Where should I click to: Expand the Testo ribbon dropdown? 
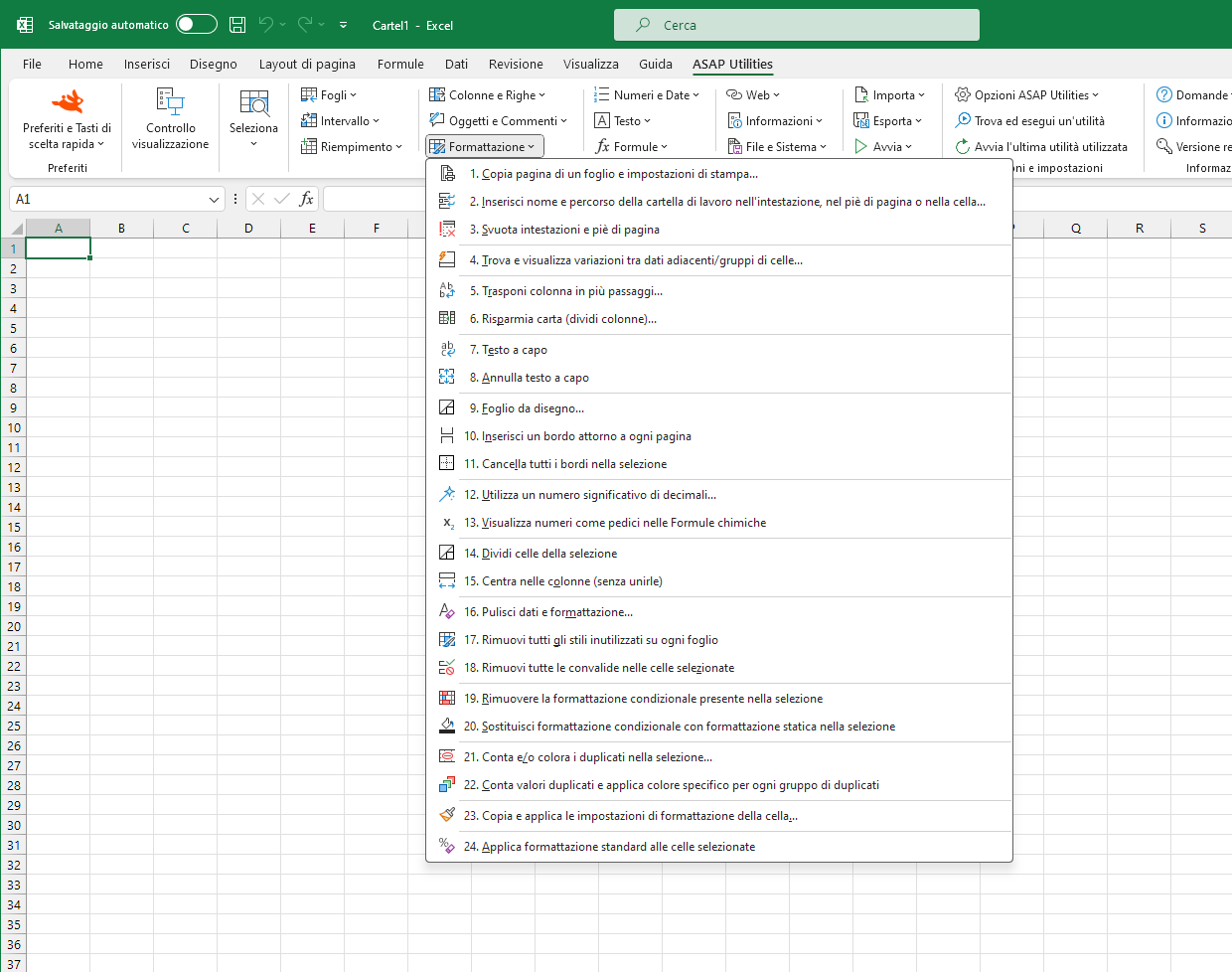click(623, 121)
